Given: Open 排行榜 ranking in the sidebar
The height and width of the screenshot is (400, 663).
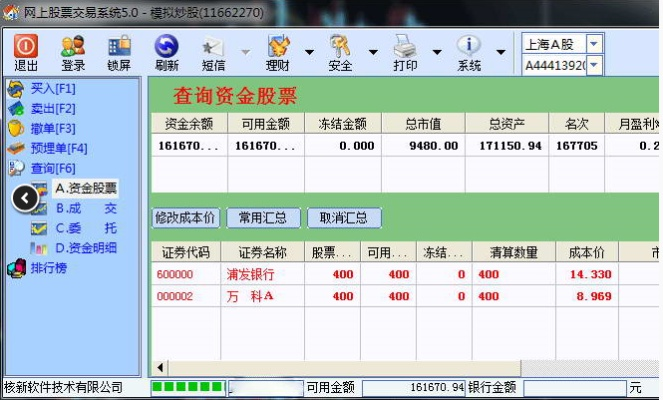Looking at the screenshot, I should click(x=49, y=268).
